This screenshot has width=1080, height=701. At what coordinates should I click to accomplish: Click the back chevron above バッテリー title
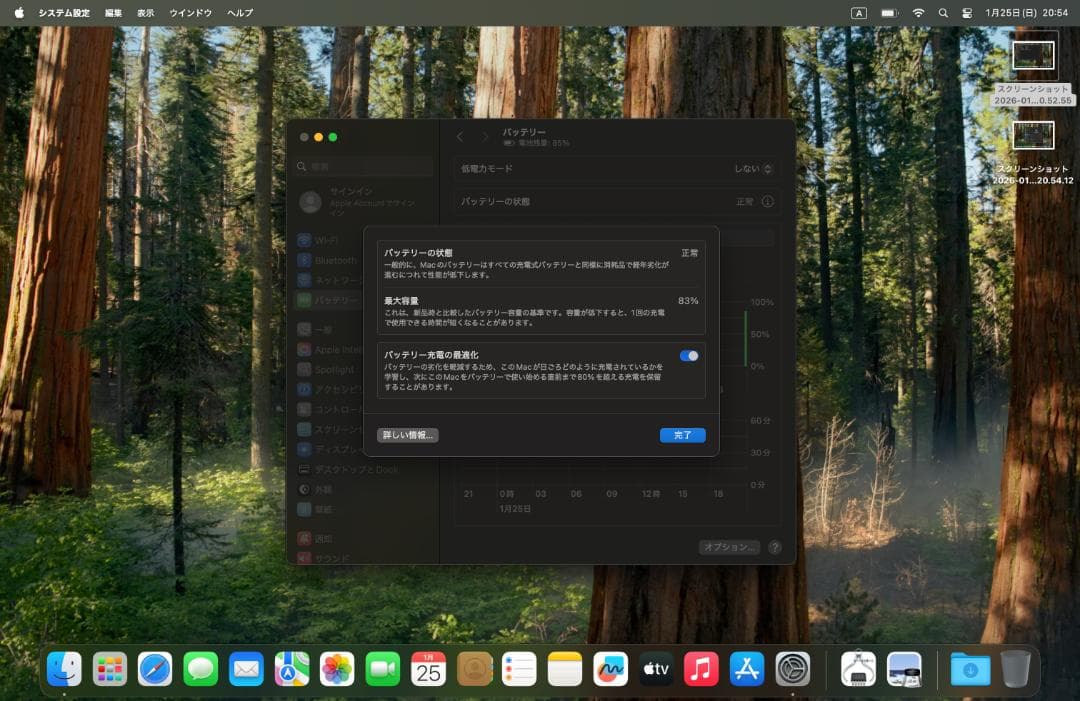point(460,138)
